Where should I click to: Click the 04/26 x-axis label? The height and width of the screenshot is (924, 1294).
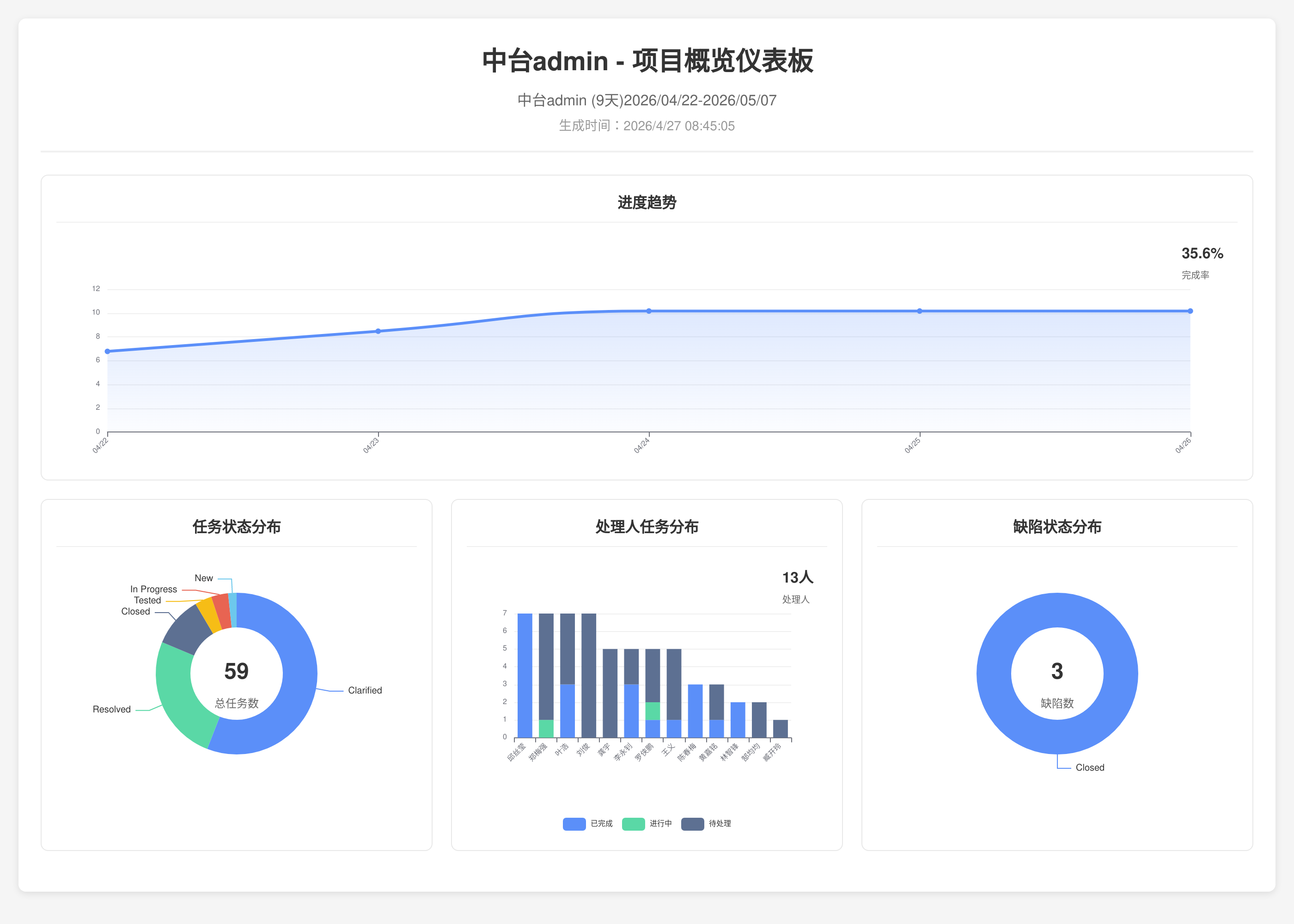pos(1183,445)
